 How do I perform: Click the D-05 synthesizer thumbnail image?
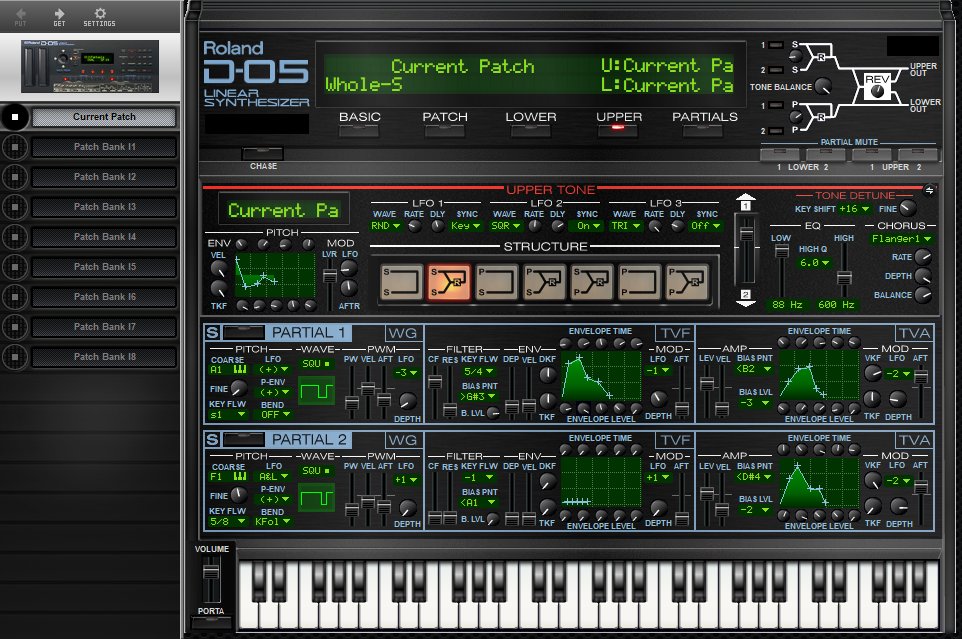90,66
